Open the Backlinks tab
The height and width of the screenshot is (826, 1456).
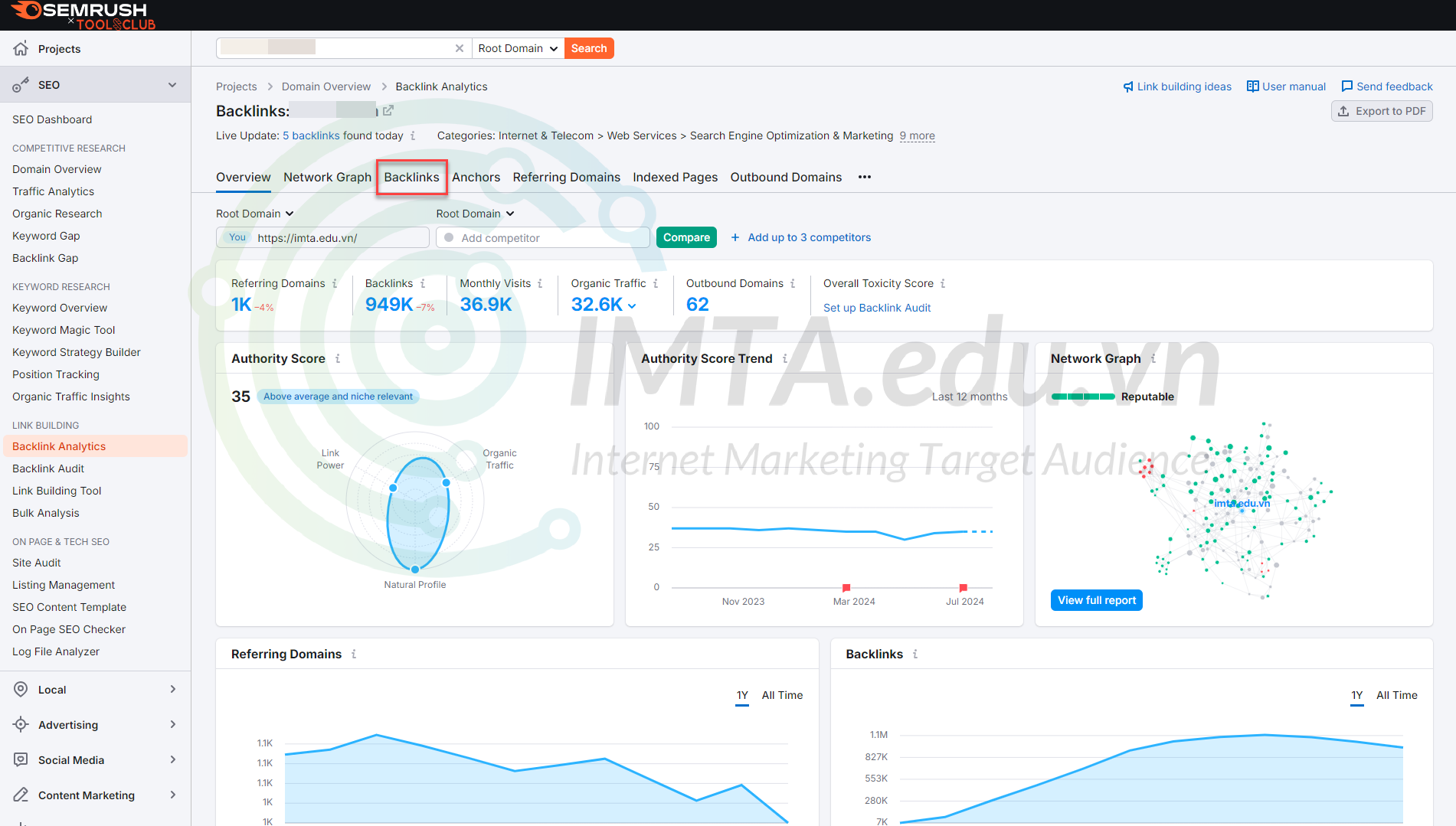click(411, 177)
